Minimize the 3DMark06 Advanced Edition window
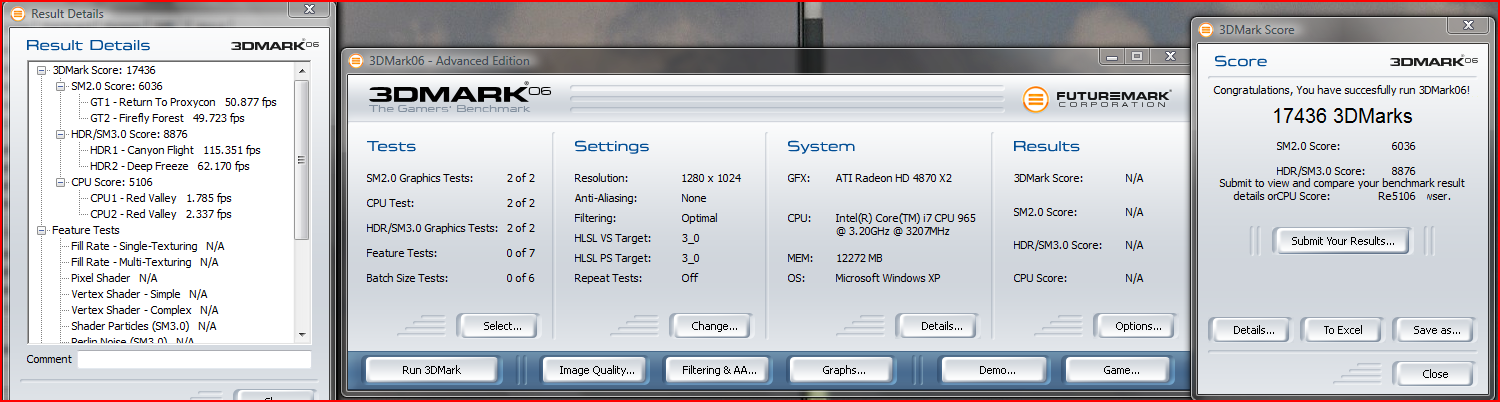The width and height of the screenshot is (1500, 402). pyautogui.click(x=1109, y=57)
